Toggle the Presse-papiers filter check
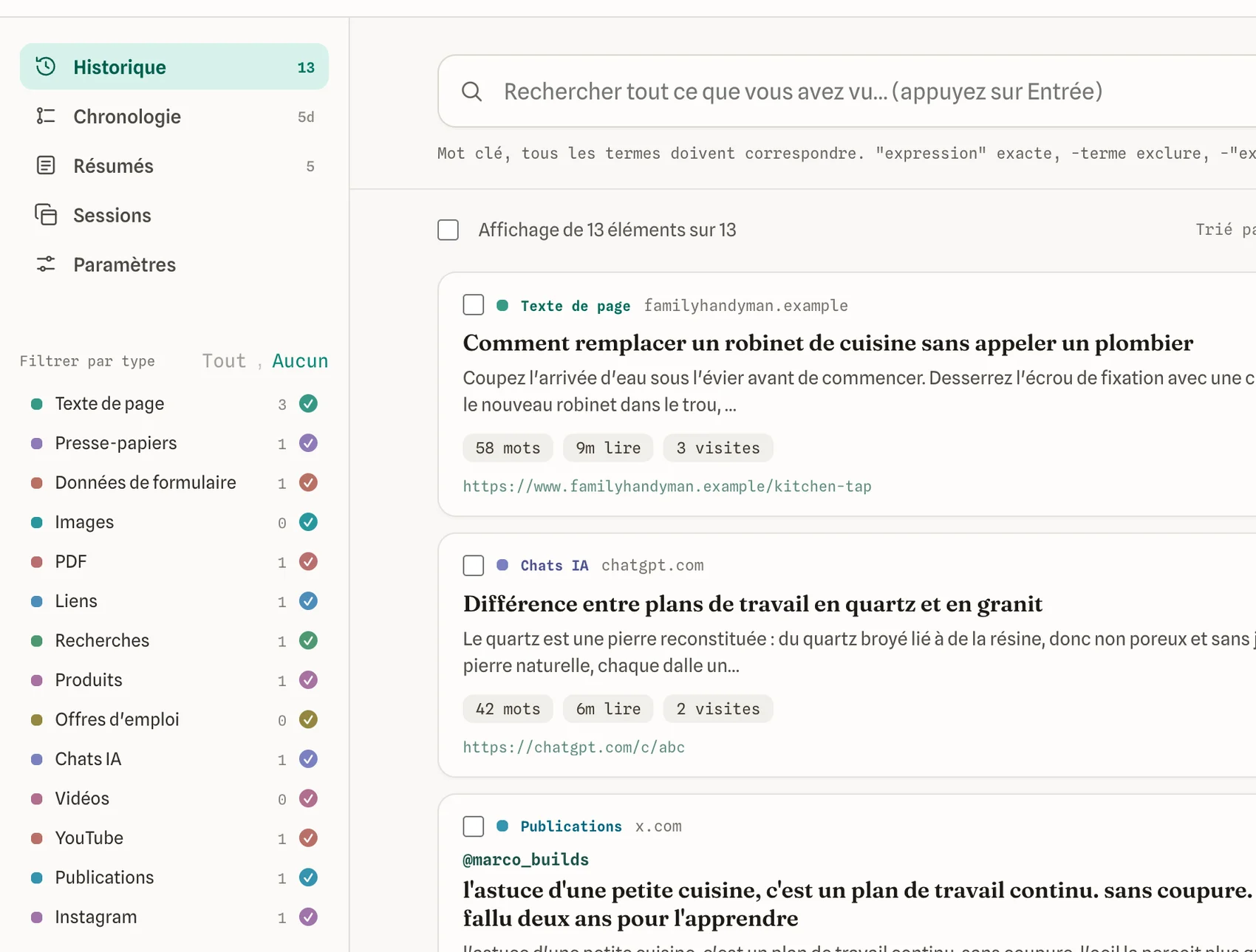Screen dimensions: 1256x952 click(x=308, y=443)
